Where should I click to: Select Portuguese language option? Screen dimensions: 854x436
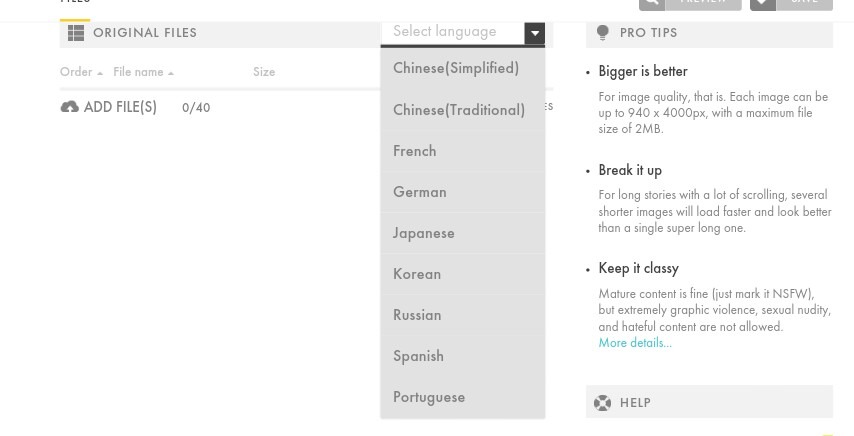pos(429,397)
